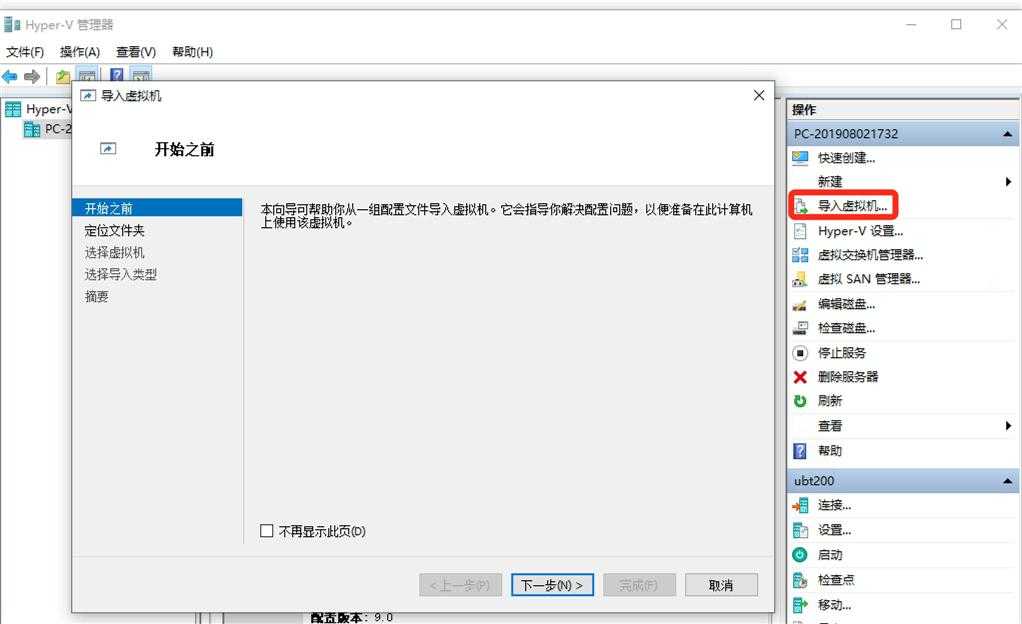Click the Hyper-V Settings icon
The image size is (1022, 624).
click(800, 231)
